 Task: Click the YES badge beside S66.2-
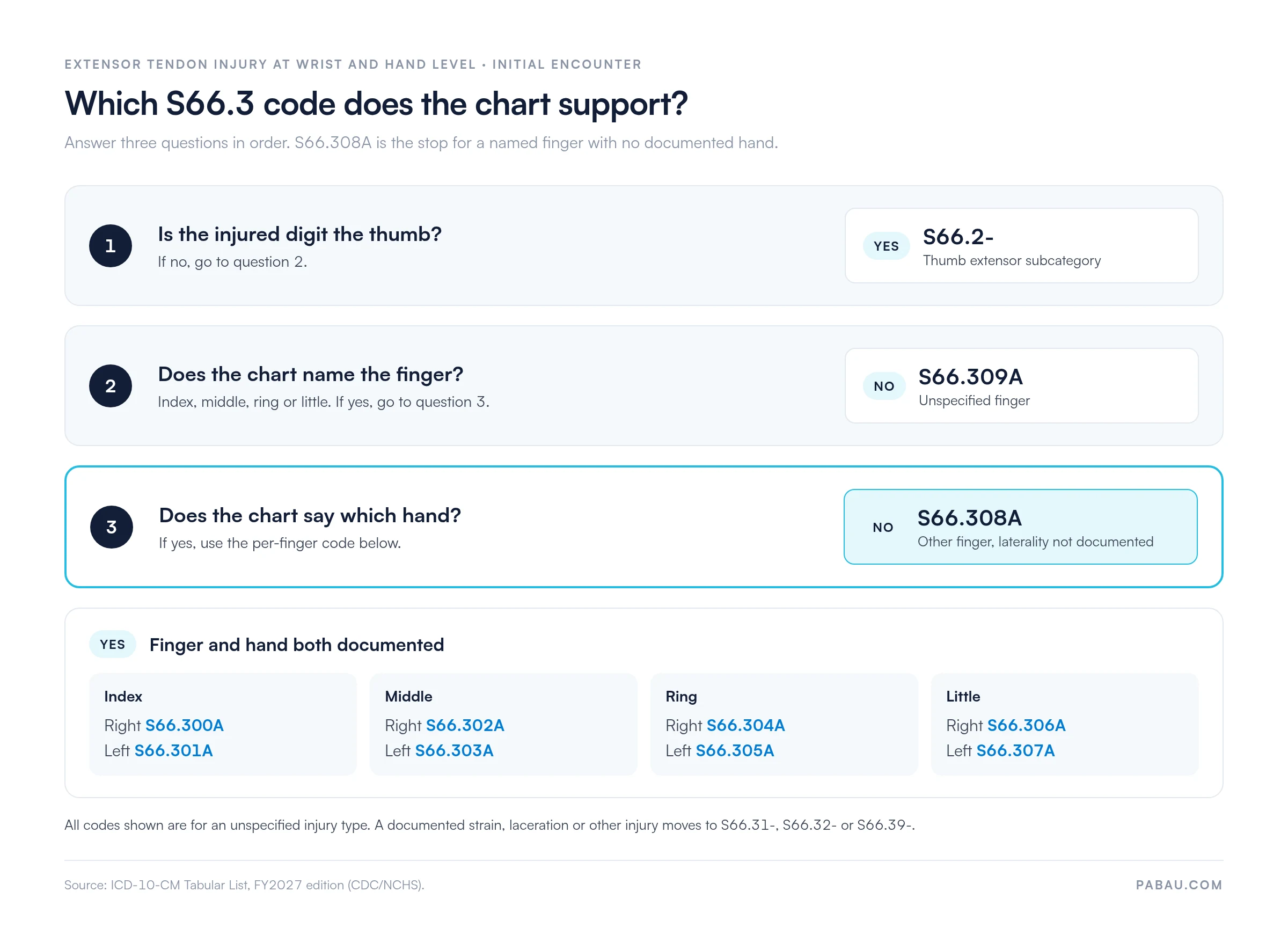pyautogui.click(x=886, y=246)
